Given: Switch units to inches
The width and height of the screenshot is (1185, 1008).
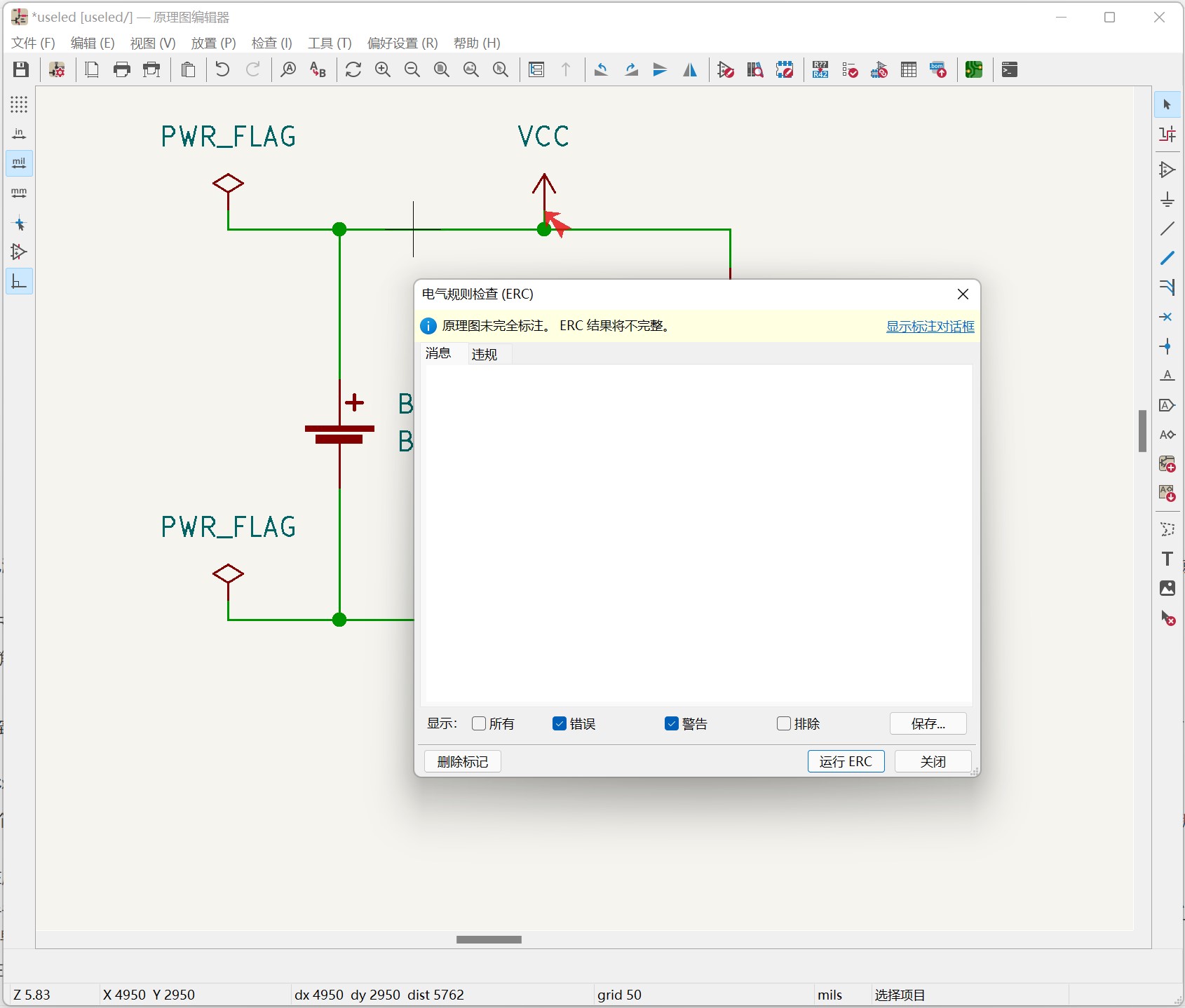Looking at the screenshot, I should click(19, 134).
